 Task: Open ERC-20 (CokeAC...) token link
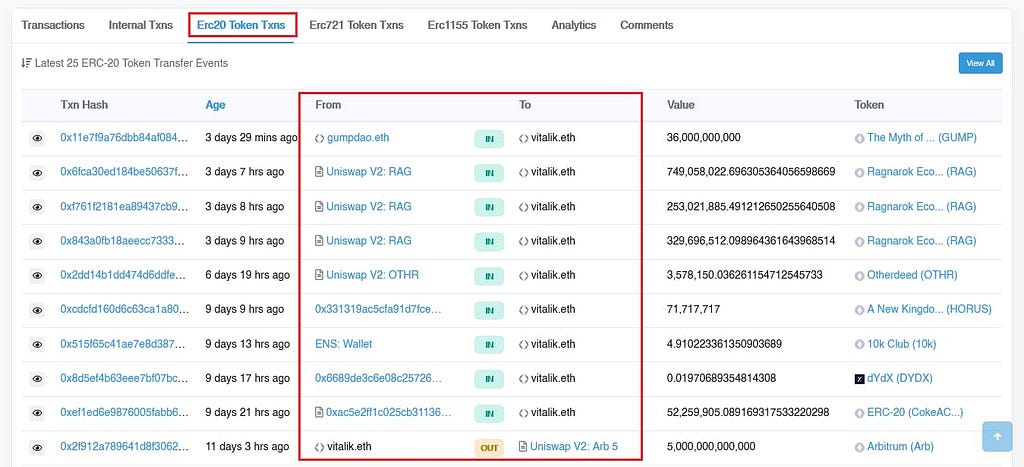point(915,412)
